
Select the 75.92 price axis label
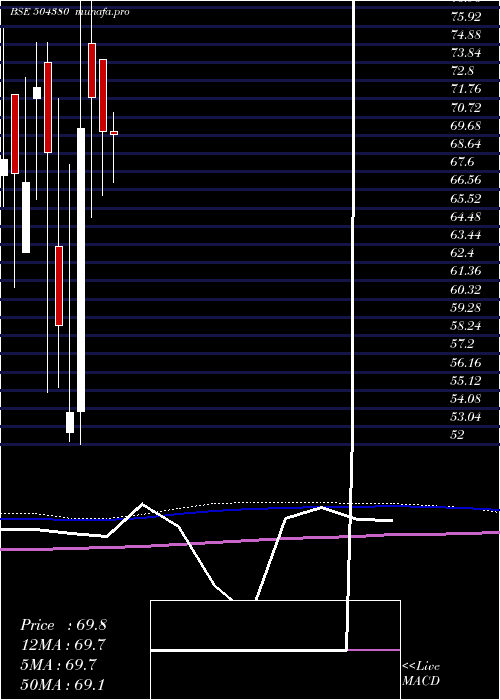(x=466, y=17)
